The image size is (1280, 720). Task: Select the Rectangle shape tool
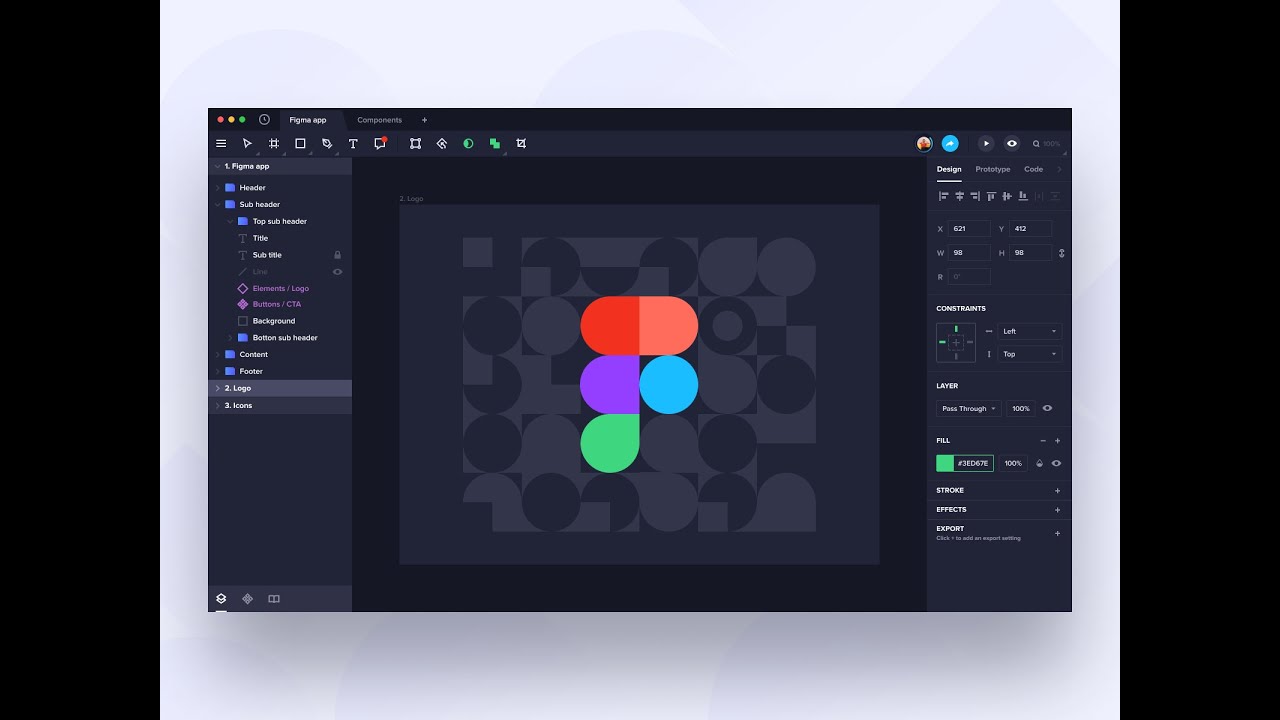coord(300,144)
